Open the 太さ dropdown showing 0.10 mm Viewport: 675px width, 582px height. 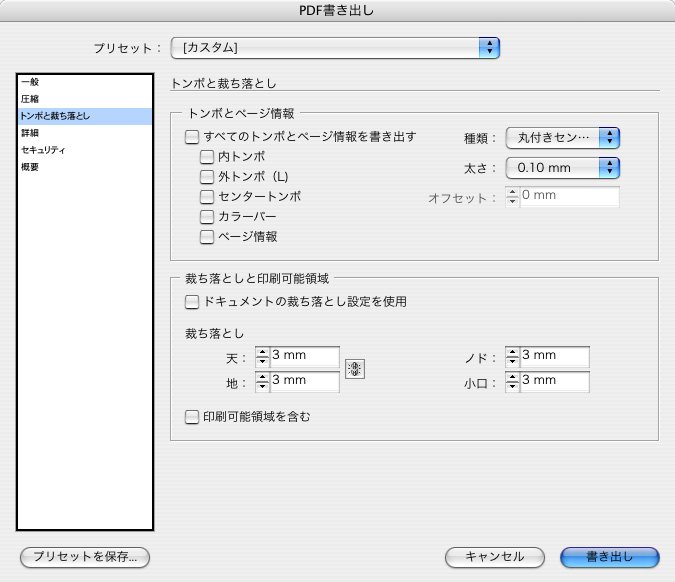coord(563,168)
